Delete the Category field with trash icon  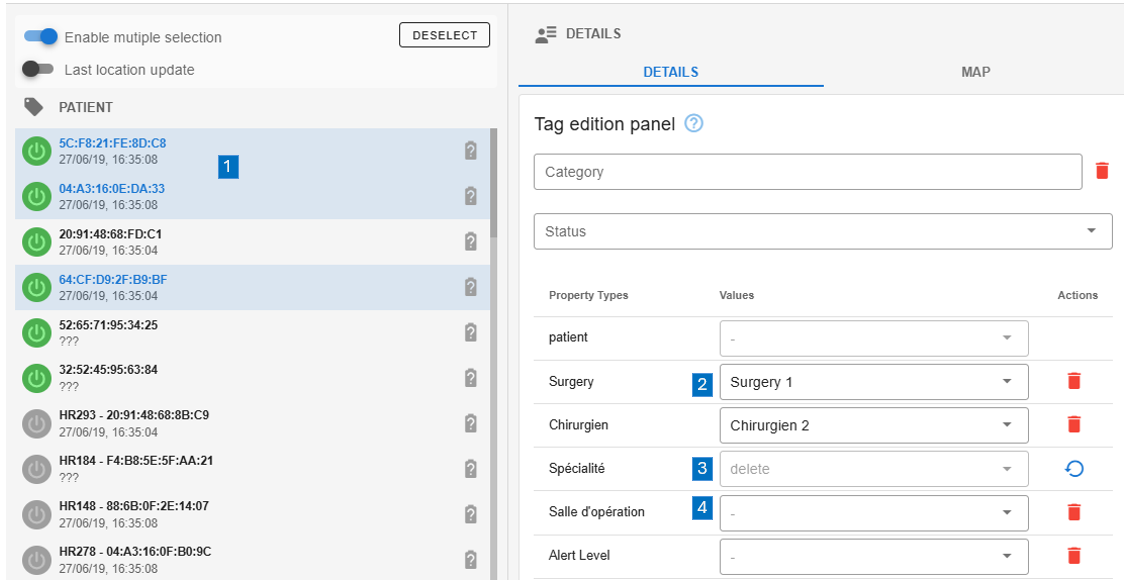[1102, 171]
